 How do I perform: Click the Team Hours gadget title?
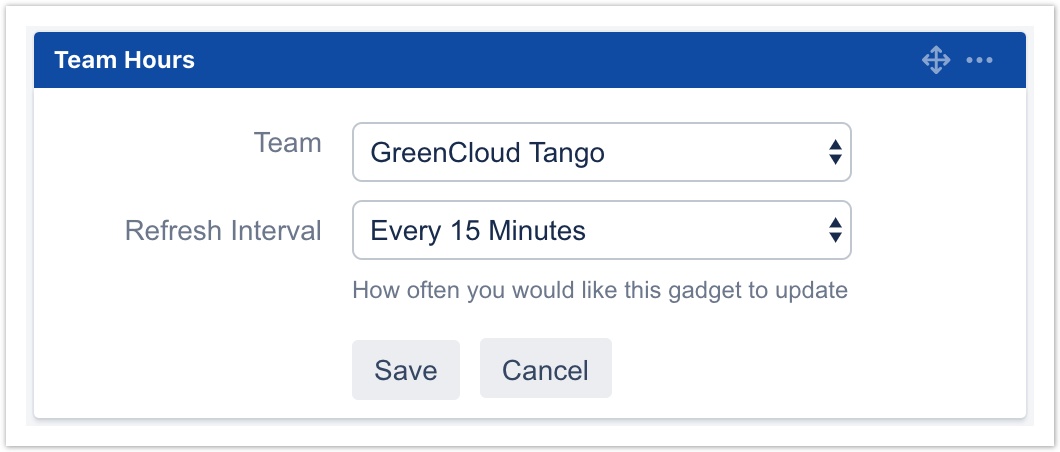124,60
